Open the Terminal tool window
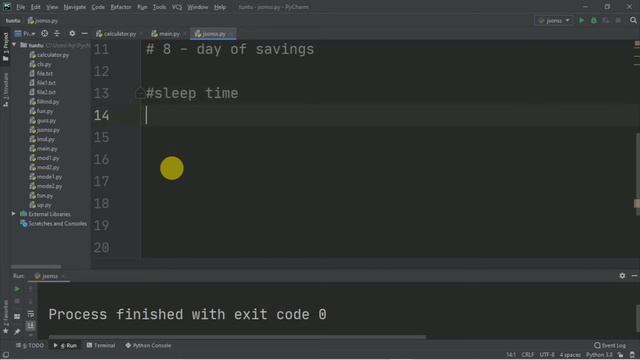 (101, 345)
